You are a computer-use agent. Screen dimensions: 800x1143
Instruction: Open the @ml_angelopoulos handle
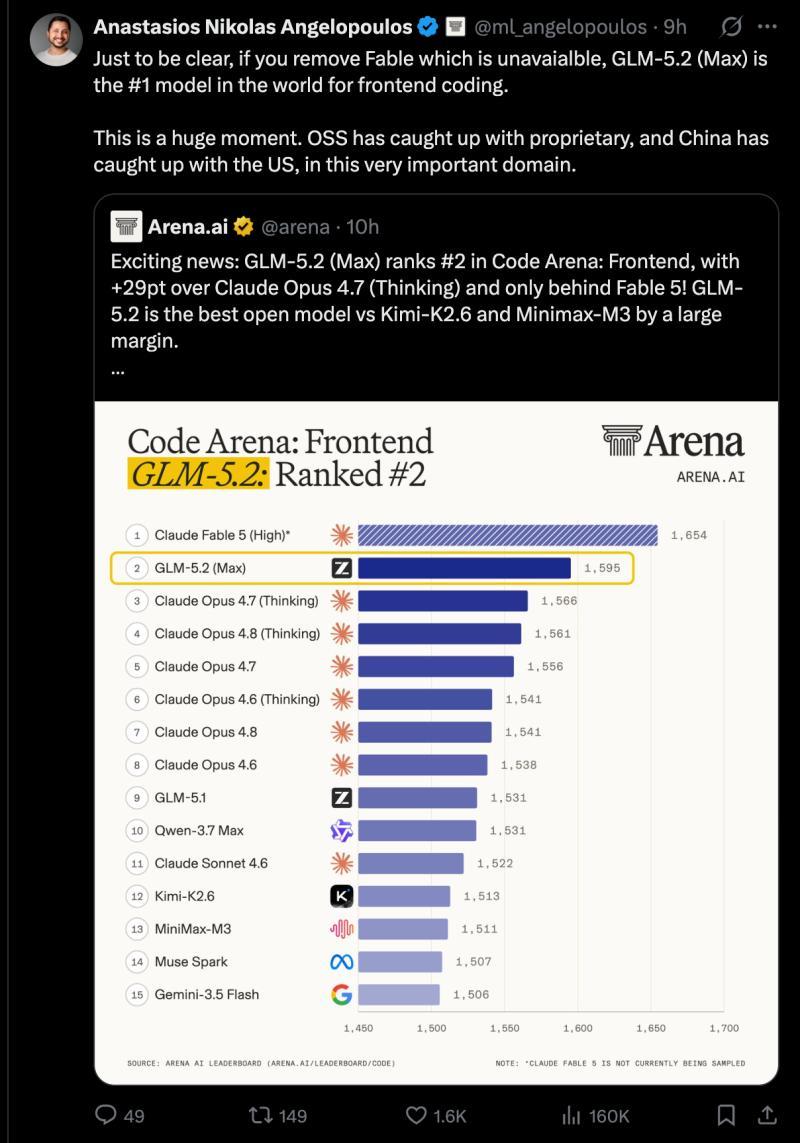[560, 27]
